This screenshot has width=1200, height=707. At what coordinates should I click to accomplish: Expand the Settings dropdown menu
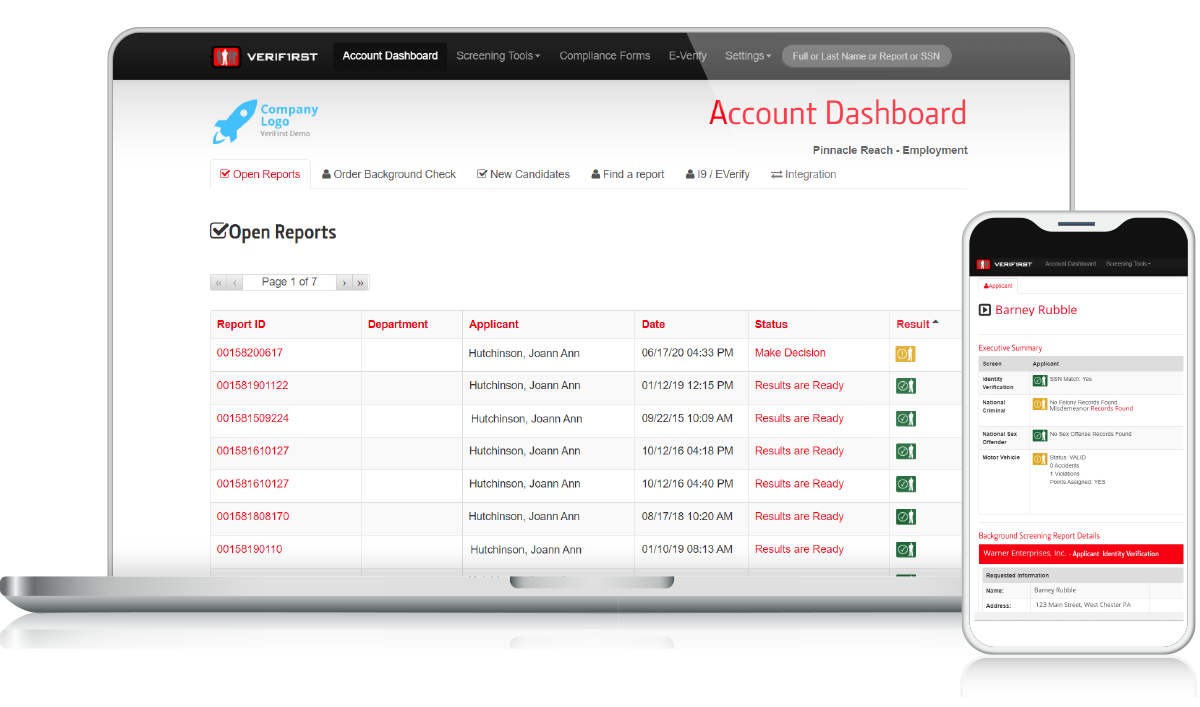(x=748, y=55)
